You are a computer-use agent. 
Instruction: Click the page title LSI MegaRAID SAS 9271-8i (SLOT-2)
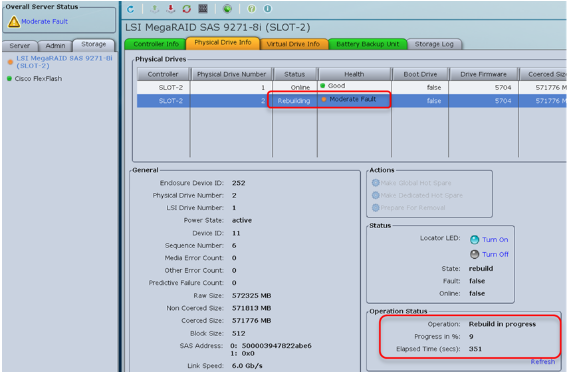coord(218,27)
